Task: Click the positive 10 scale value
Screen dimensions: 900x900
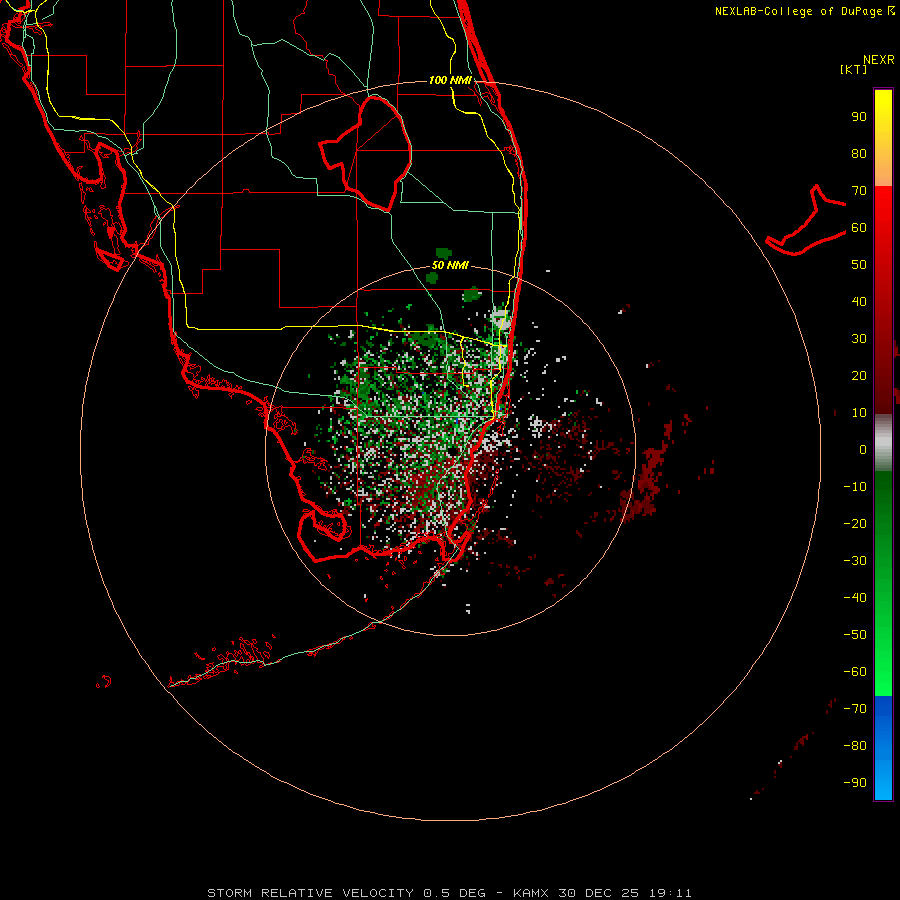Action: (859, 413)
